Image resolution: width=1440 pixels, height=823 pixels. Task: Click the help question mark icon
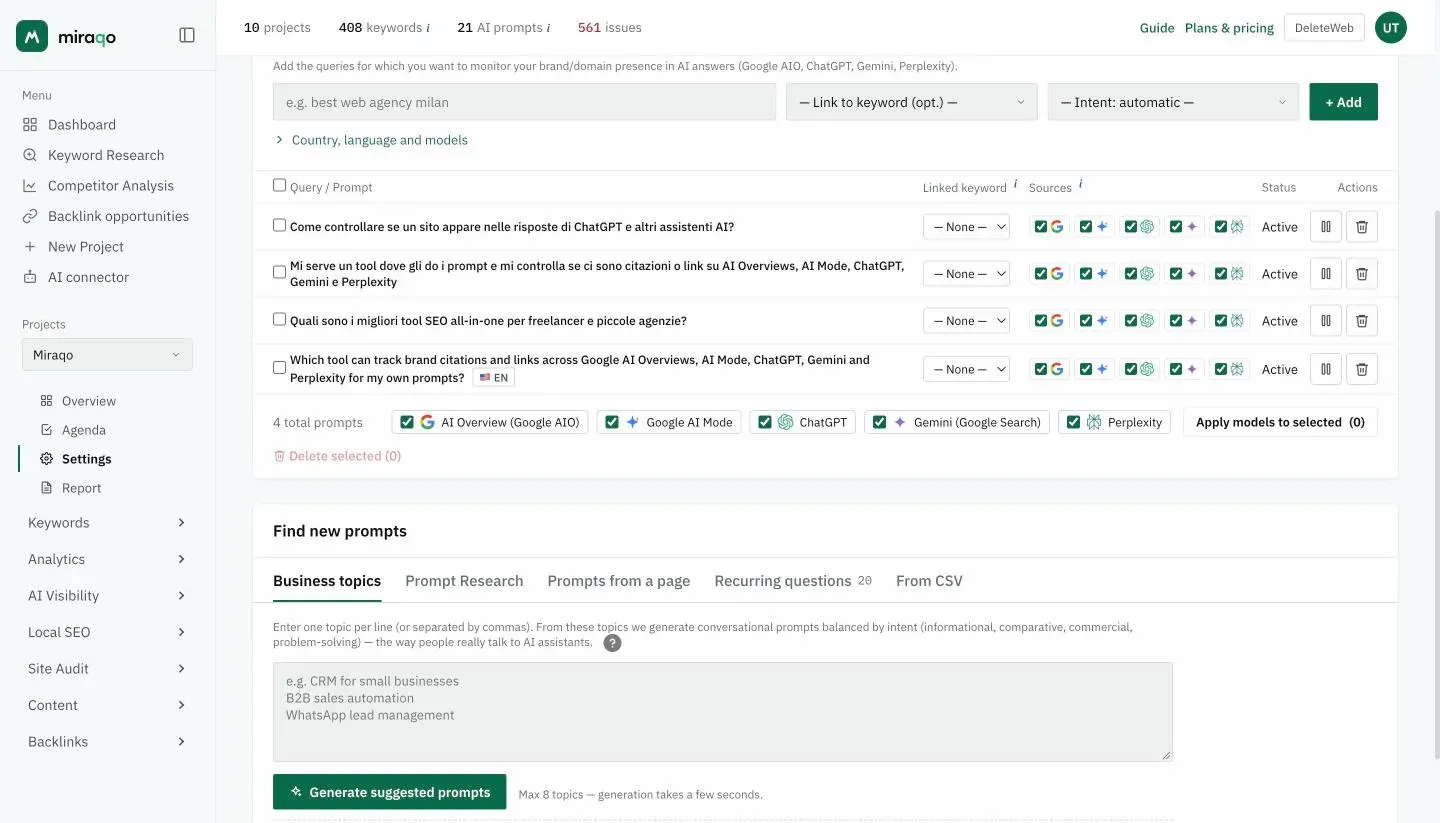point(613,643)
